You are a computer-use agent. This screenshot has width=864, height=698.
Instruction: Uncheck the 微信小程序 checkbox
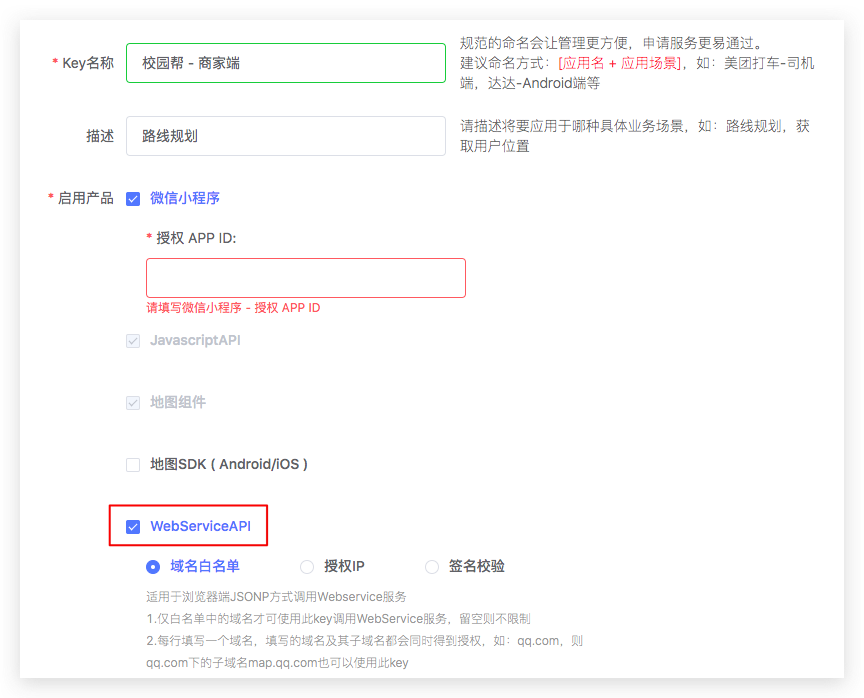[x=133, y=199]
